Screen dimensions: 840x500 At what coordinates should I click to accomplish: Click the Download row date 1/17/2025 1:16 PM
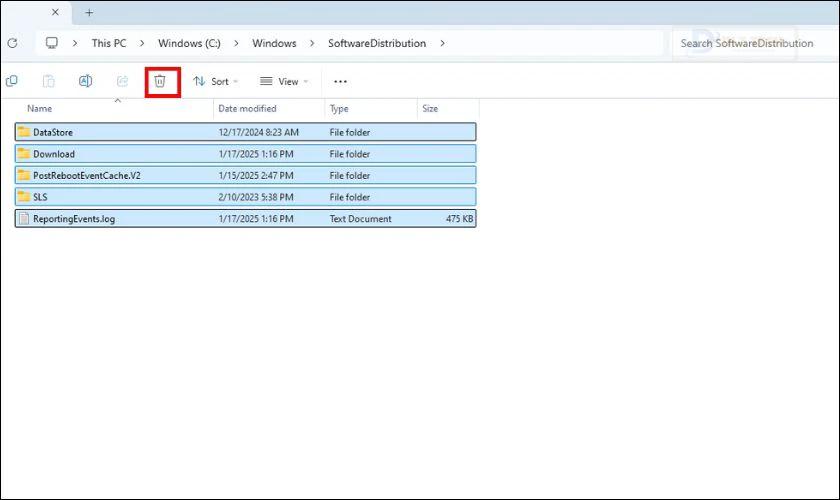(x=256, y=154)
